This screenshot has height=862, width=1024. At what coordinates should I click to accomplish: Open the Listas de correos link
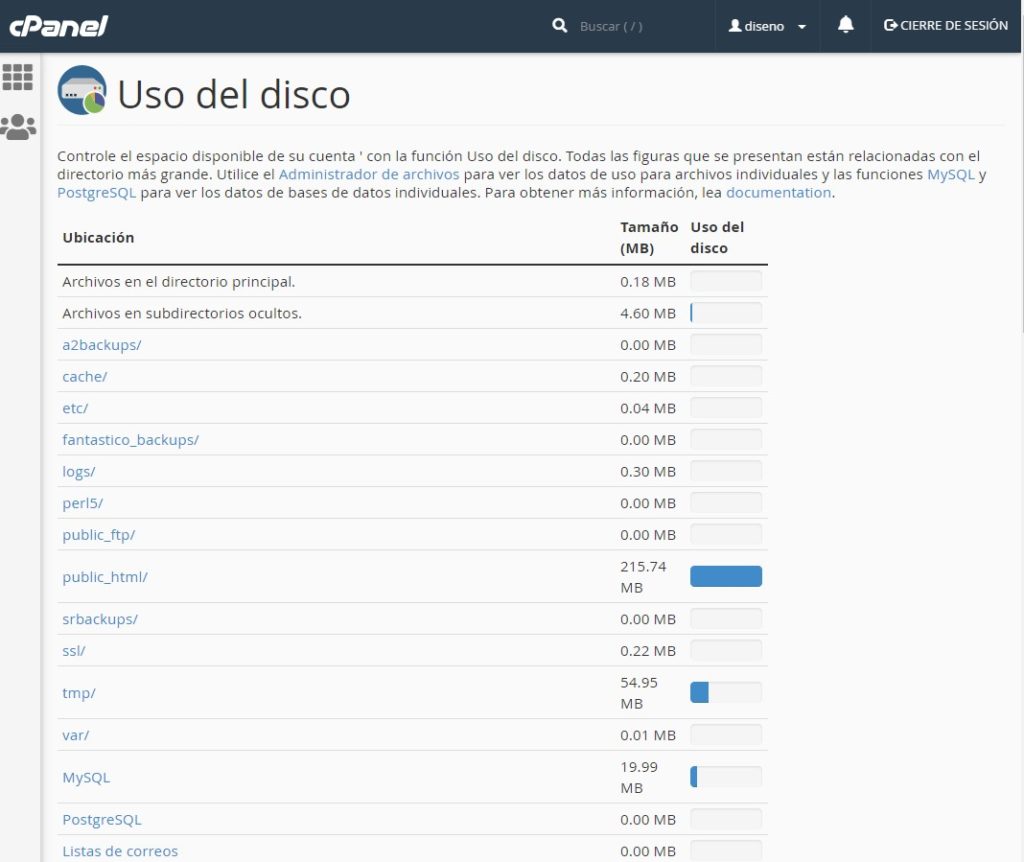coord(120,852)
